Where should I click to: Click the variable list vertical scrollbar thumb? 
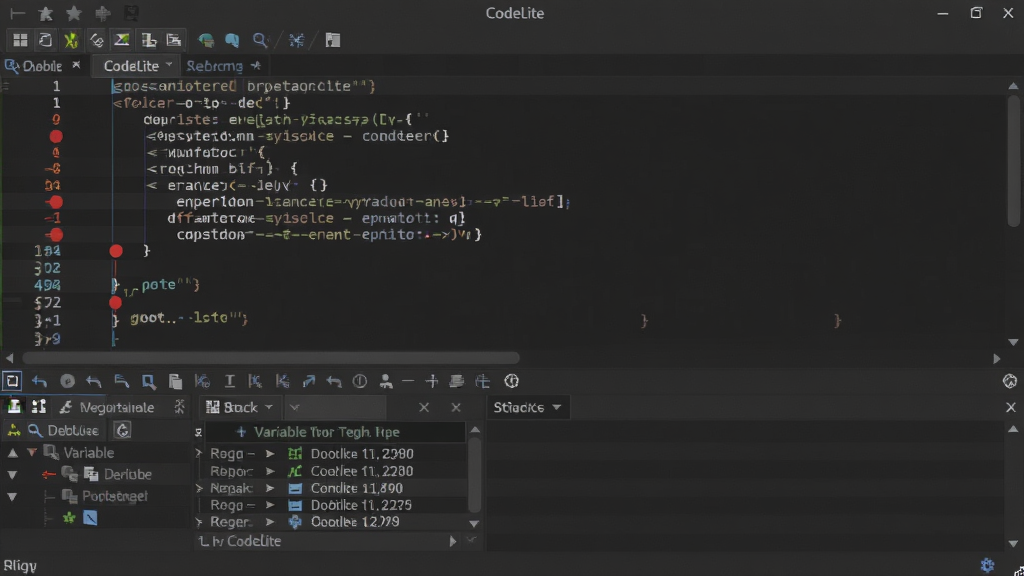pyautogui.click(x=475, y=474)
